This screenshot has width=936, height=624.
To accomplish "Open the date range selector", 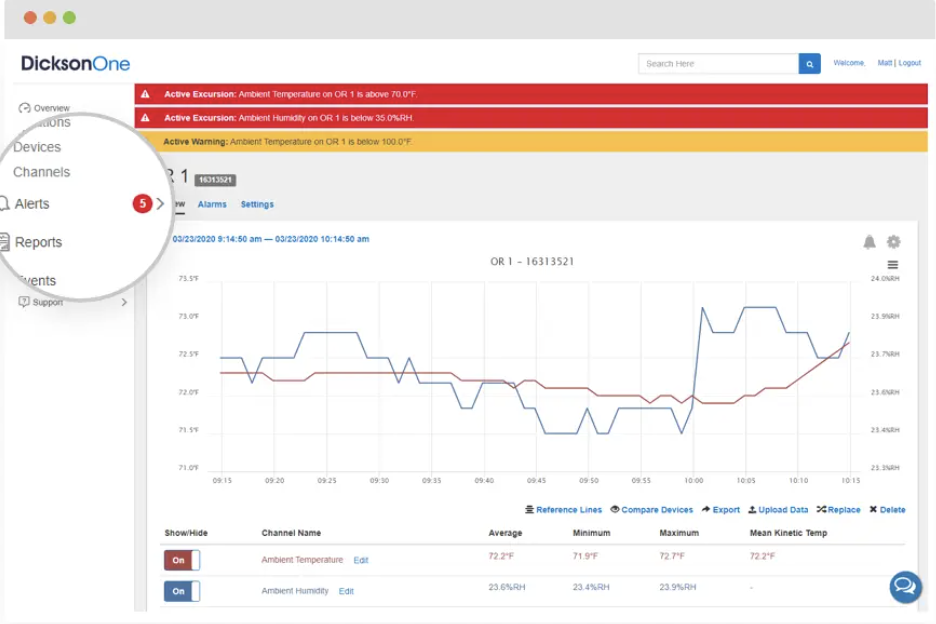I will [x=270, y=239].
